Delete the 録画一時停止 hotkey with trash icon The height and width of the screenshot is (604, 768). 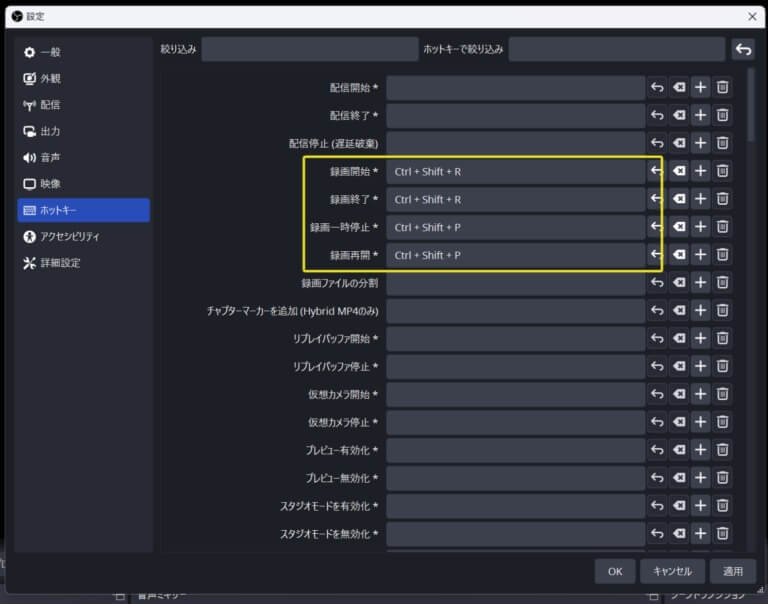pyautogui.click(x=722, y=227)
